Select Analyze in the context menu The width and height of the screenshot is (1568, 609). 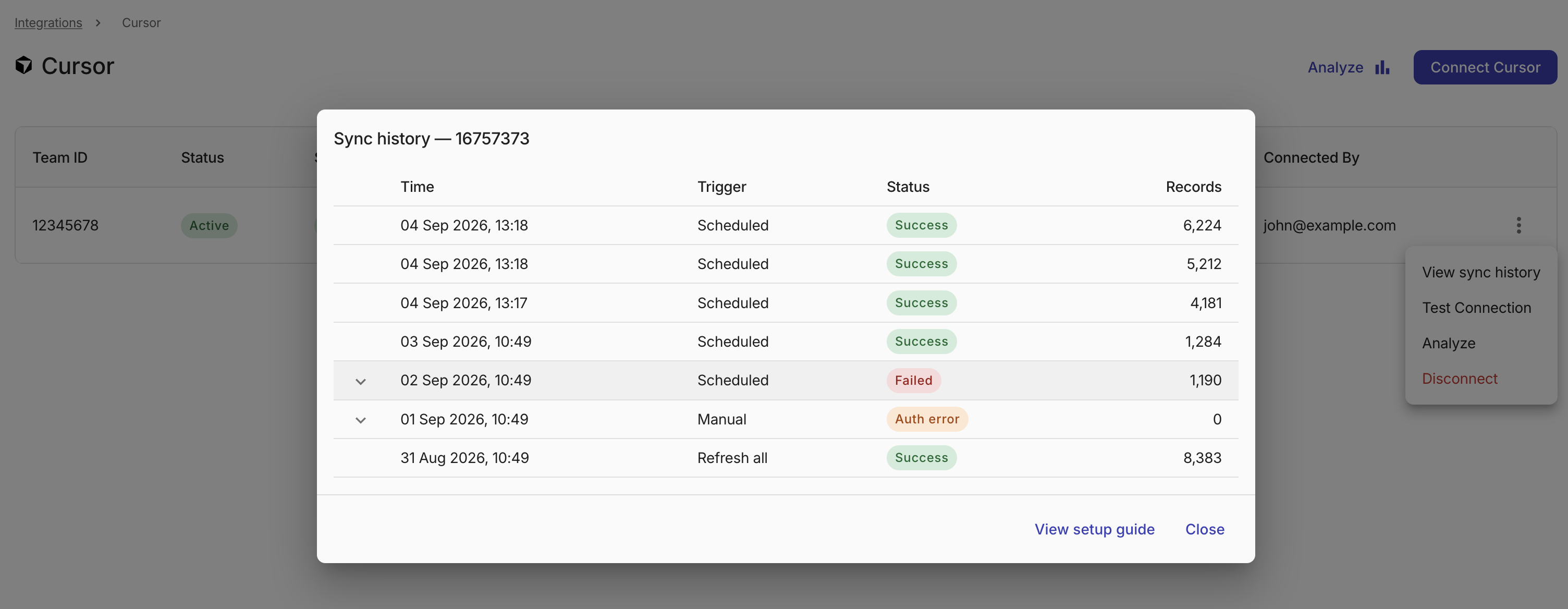(x=1448, y=343)
